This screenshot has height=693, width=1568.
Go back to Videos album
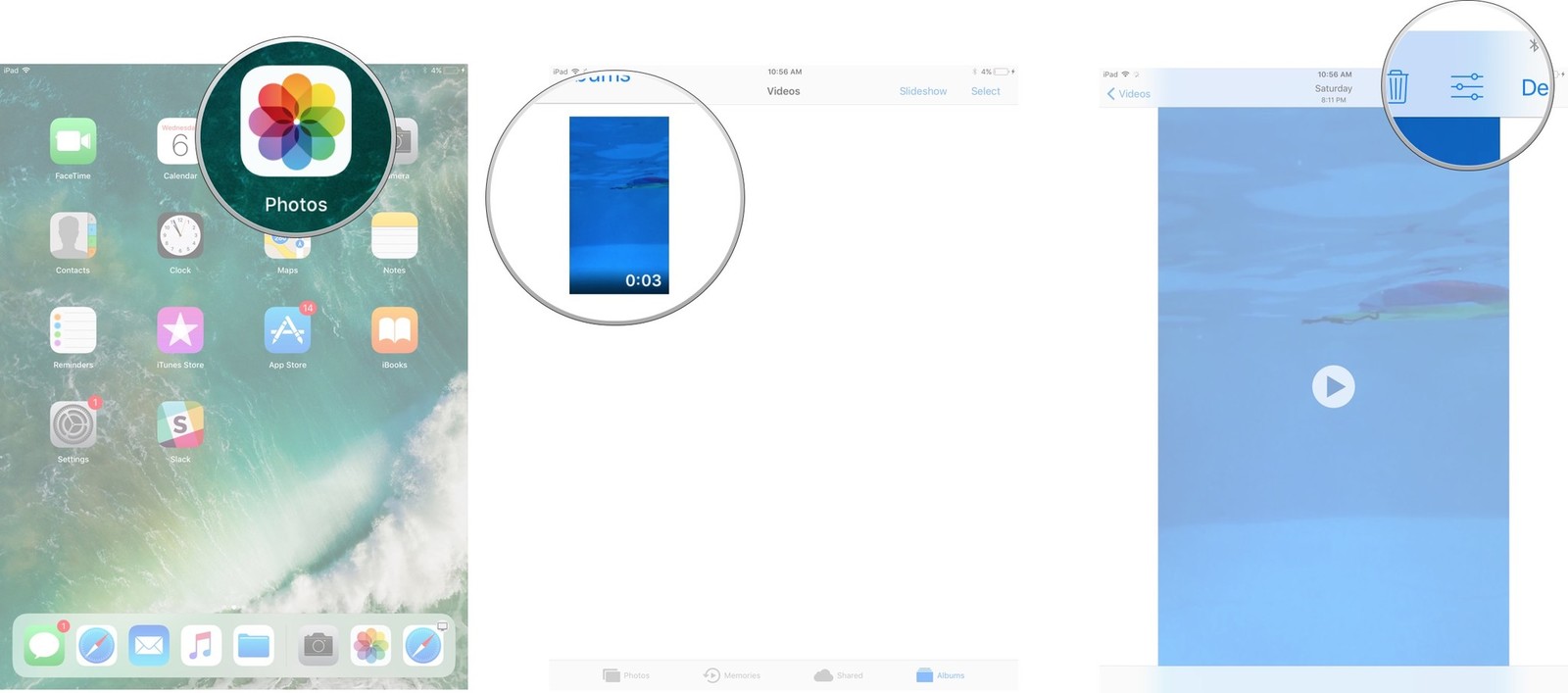[x=1128, y=94]
